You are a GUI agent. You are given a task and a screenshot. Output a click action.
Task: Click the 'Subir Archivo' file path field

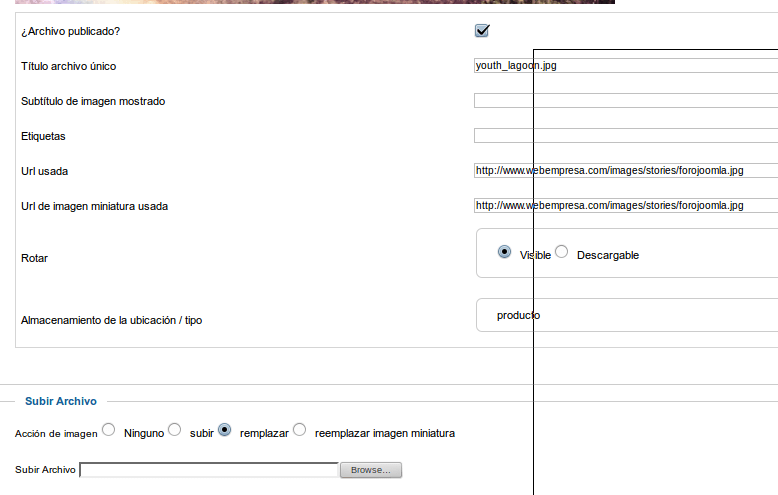click(209, 470)
